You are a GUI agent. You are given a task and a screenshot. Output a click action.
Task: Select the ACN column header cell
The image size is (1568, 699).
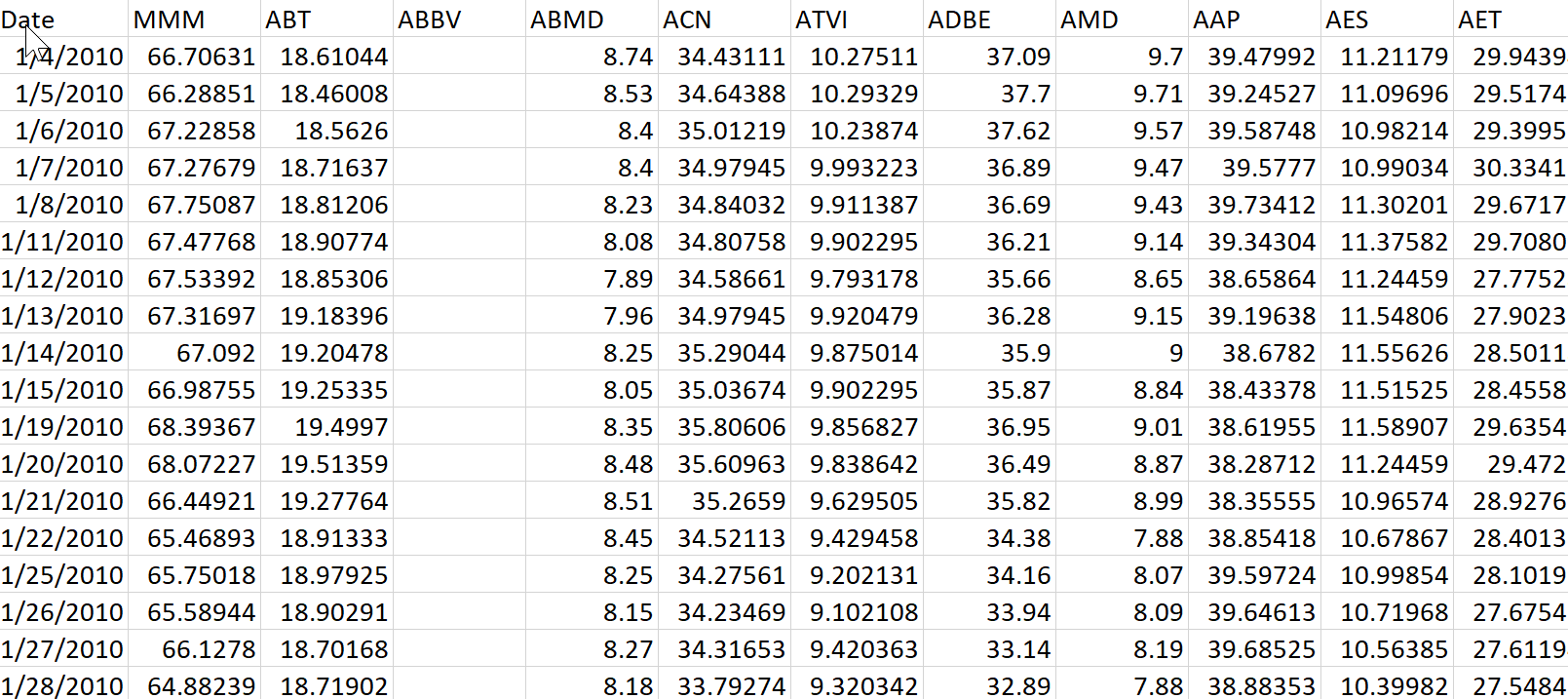click(724, 19)
